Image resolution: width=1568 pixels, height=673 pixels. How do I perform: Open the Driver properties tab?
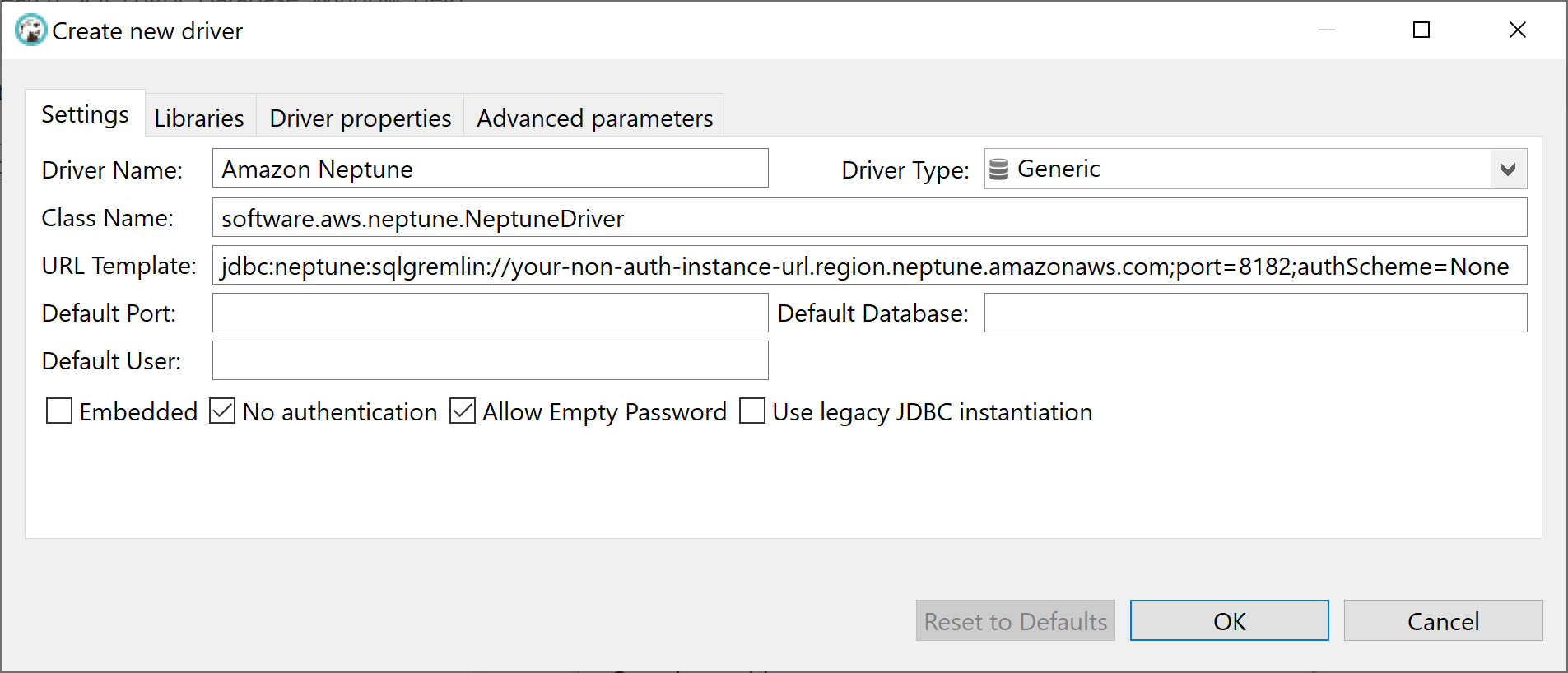point(361,118)
